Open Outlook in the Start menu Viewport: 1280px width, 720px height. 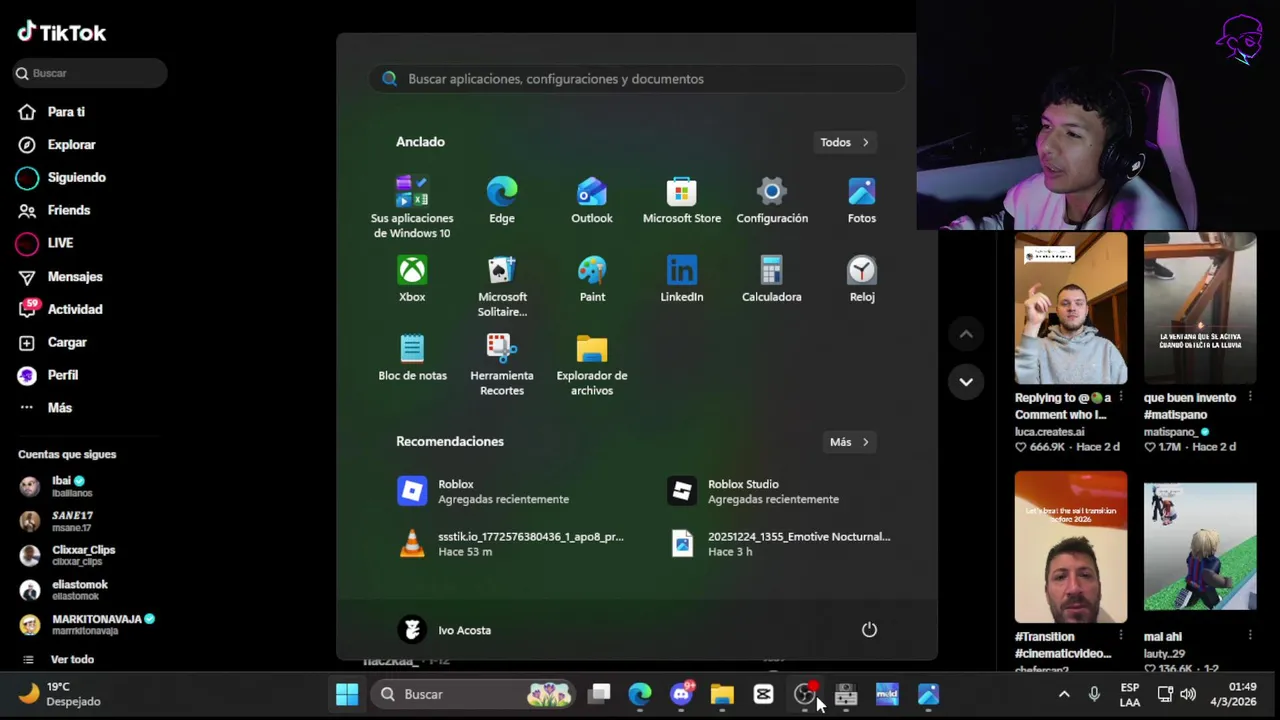592,201
